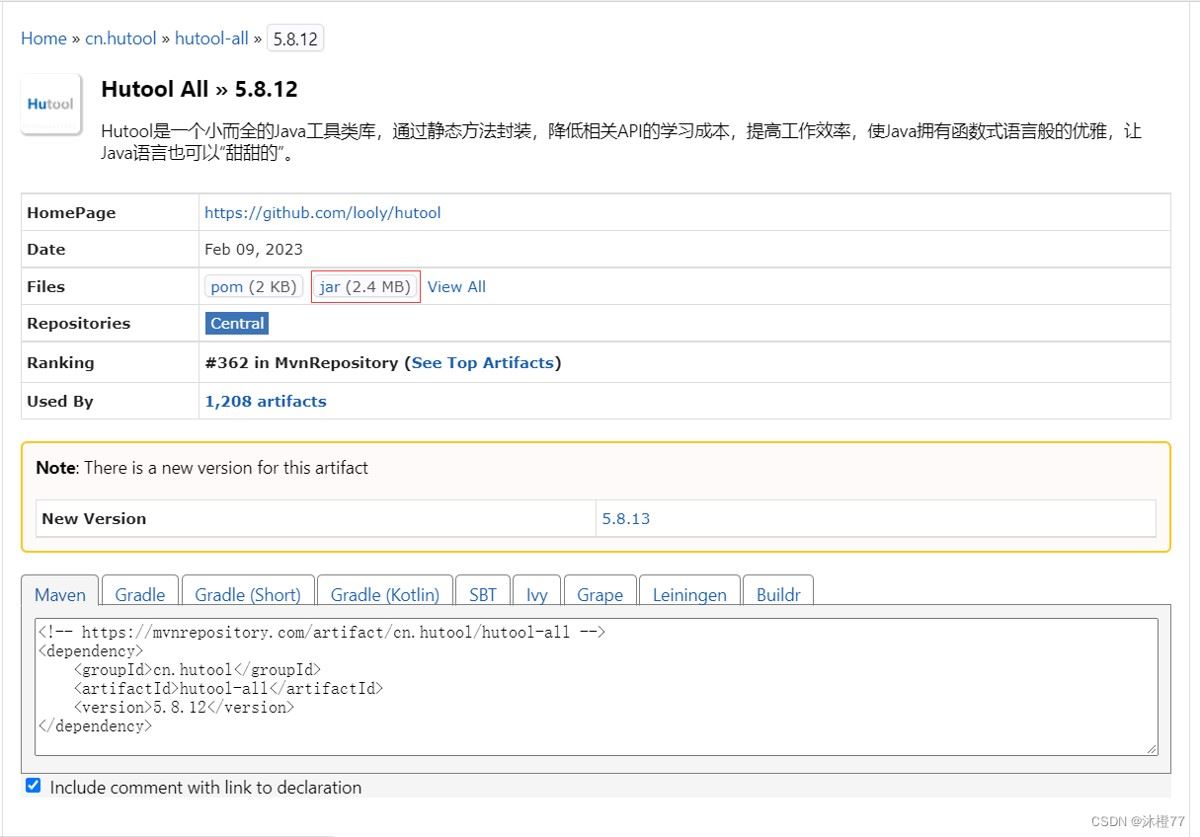The width and height of the screenshot is (1200, 837).
Task: Open the Ivy tab
Action: [537, 594]
